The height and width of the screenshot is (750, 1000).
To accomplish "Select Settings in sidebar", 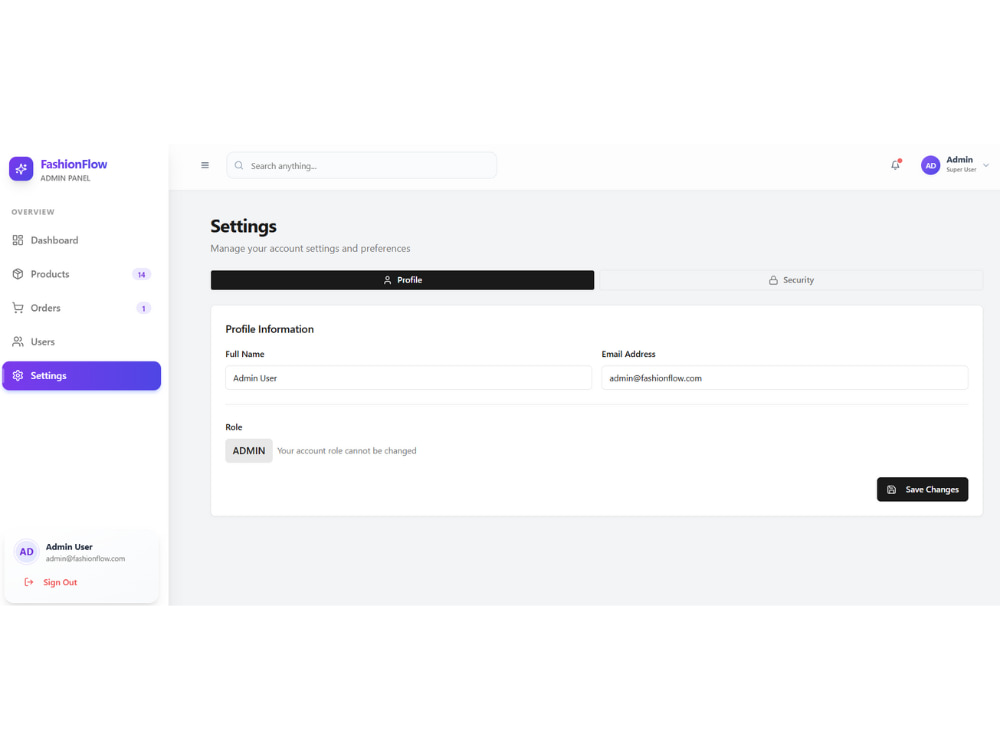I will coord(82,376).
